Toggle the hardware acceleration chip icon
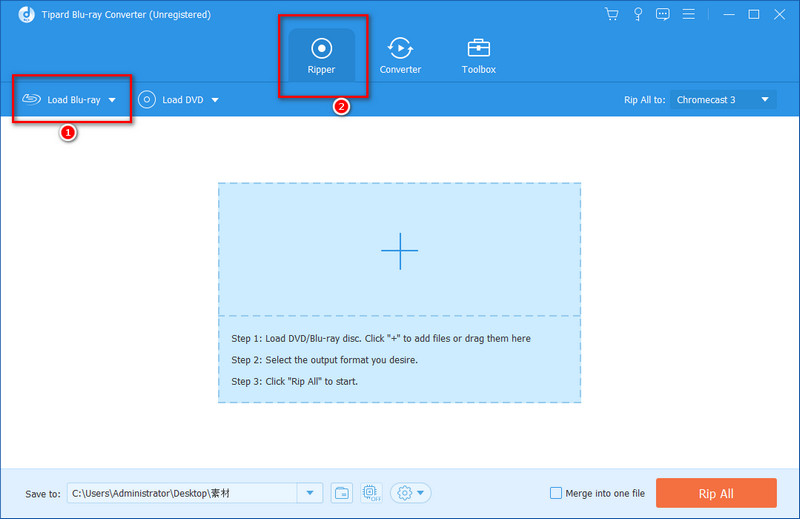This screenshot has width=800, height=519. (x=371, y=493)
